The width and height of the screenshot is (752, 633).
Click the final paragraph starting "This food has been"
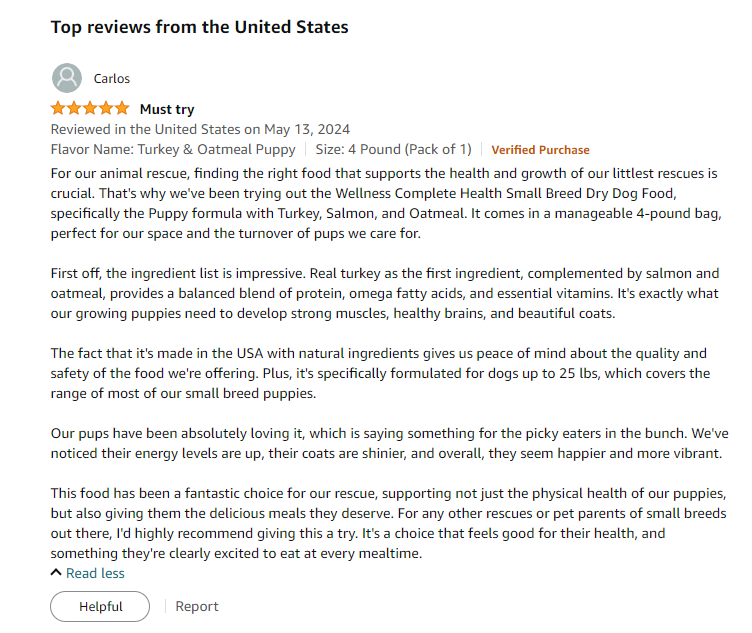(x=388, y=523)
